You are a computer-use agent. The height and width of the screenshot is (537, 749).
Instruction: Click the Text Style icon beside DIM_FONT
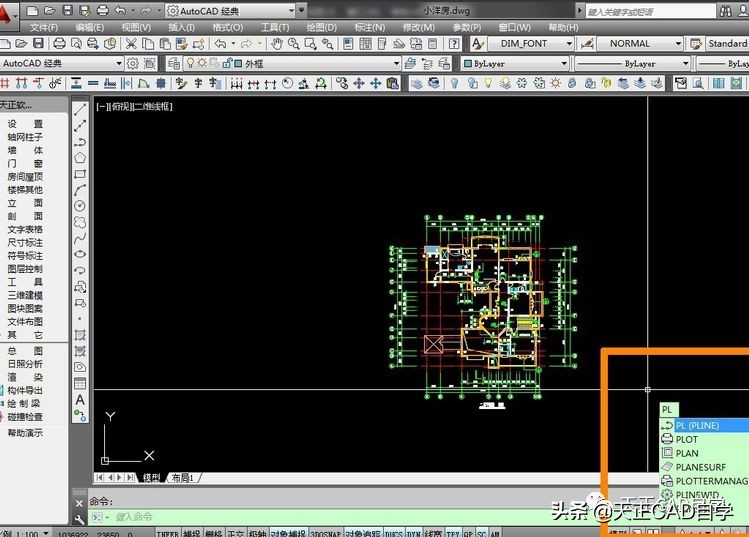coord(477,44)
